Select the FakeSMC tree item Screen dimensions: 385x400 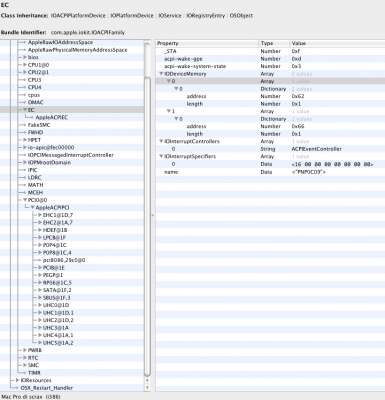click(x=39, y=125)
